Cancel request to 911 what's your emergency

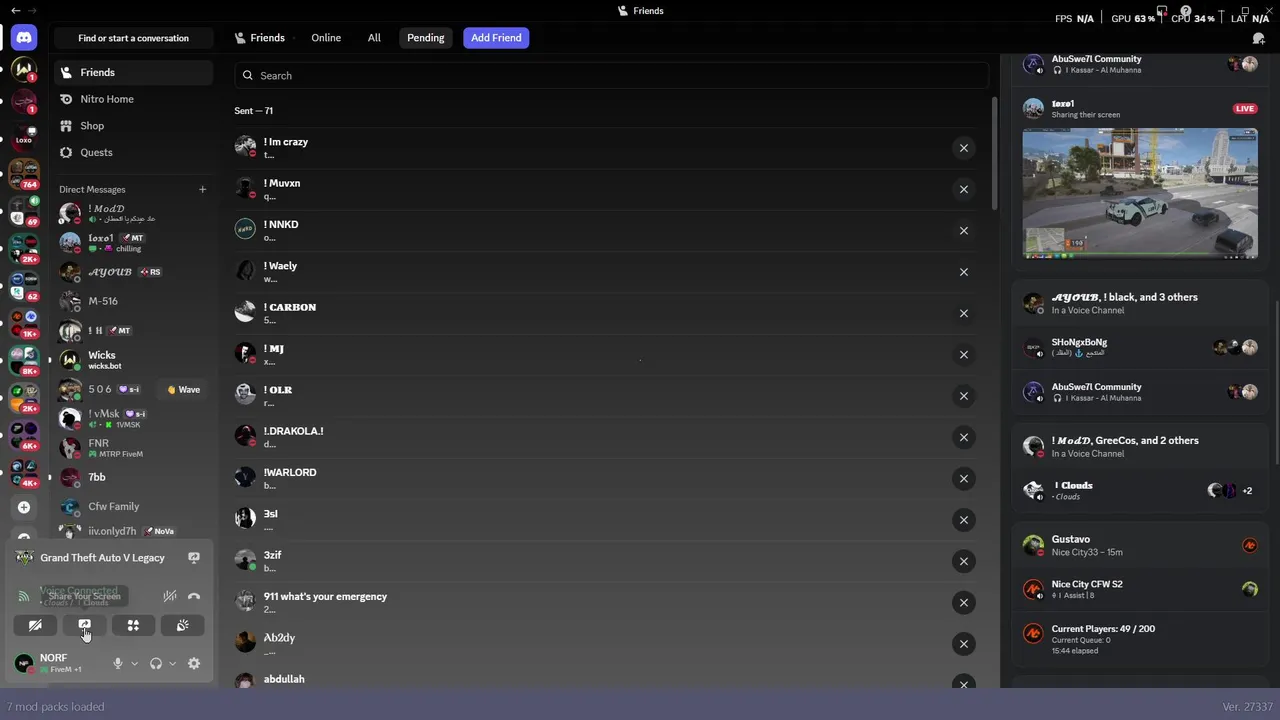(x=964, y=602)
